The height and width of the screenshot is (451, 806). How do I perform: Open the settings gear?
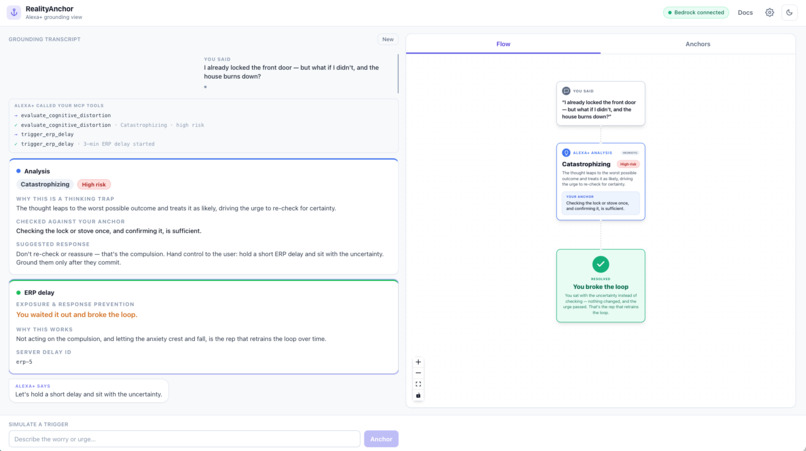(x=769, y=12)
